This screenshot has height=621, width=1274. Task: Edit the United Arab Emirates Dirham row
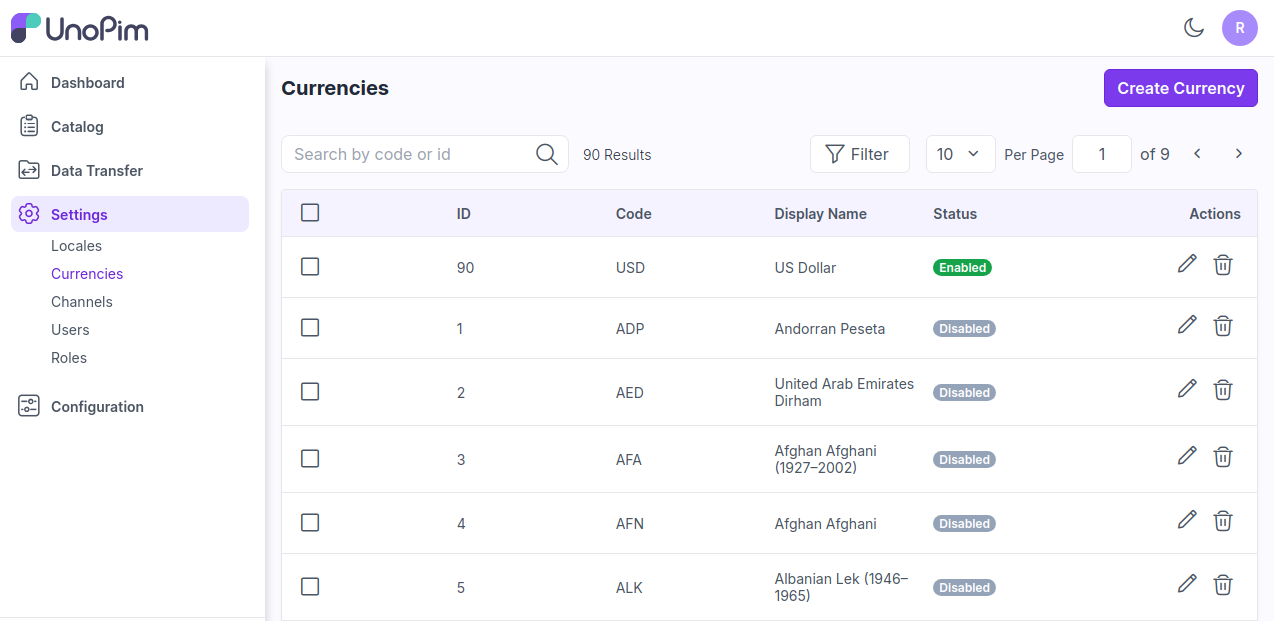click(1187, 389)
